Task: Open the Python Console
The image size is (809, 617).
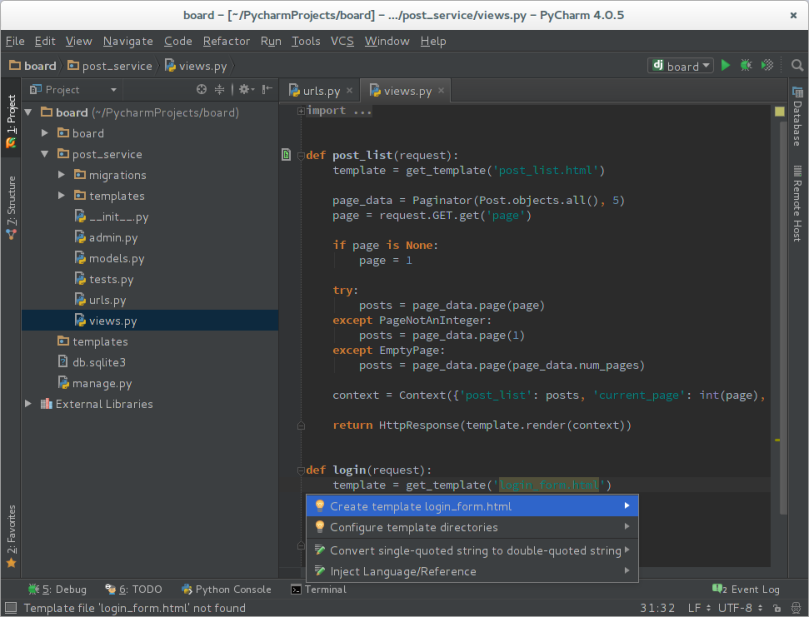Action: point(226,589)
